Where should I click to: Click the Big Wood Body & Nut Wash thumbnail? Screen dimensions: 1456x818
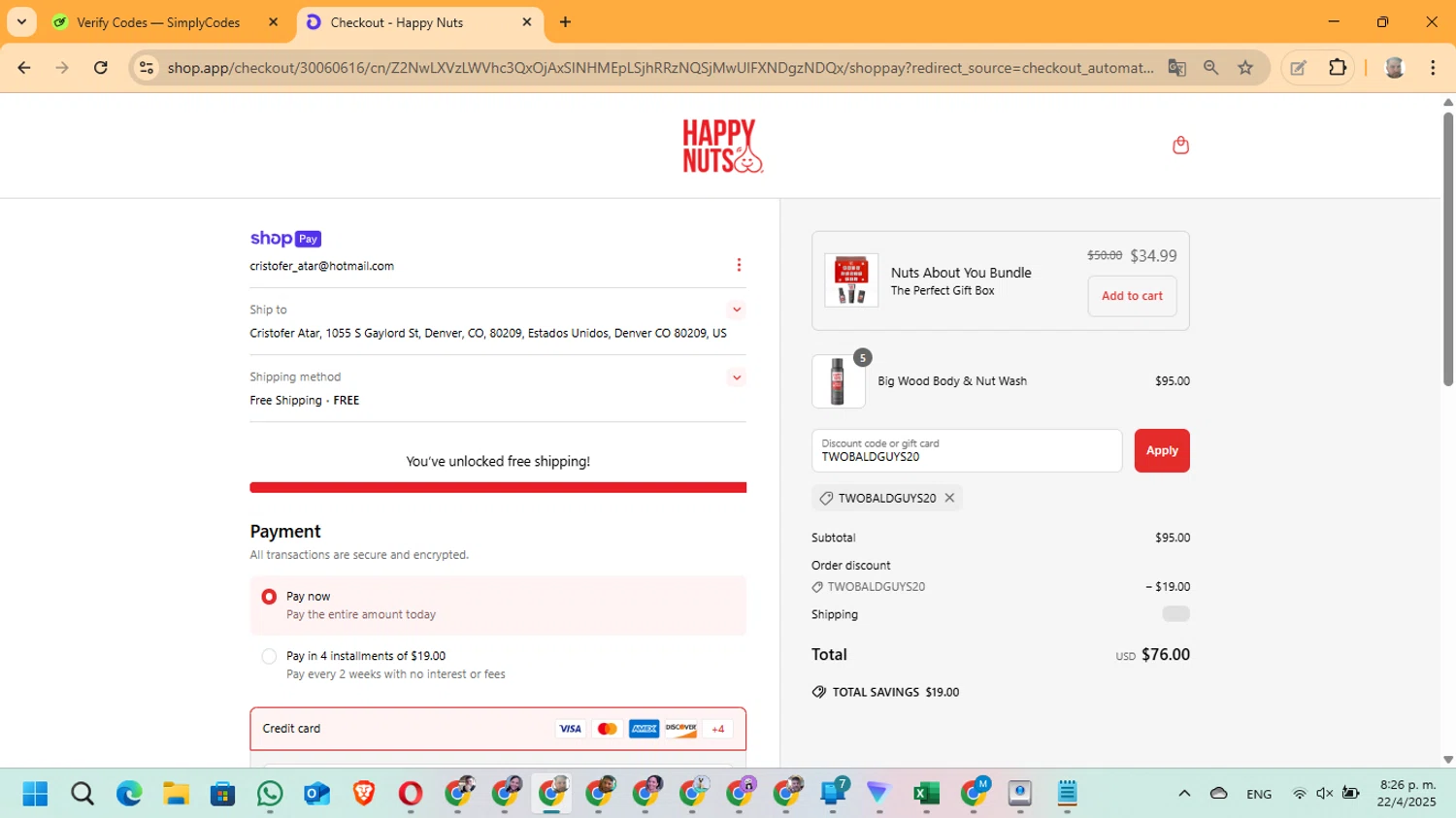point(839,381)
